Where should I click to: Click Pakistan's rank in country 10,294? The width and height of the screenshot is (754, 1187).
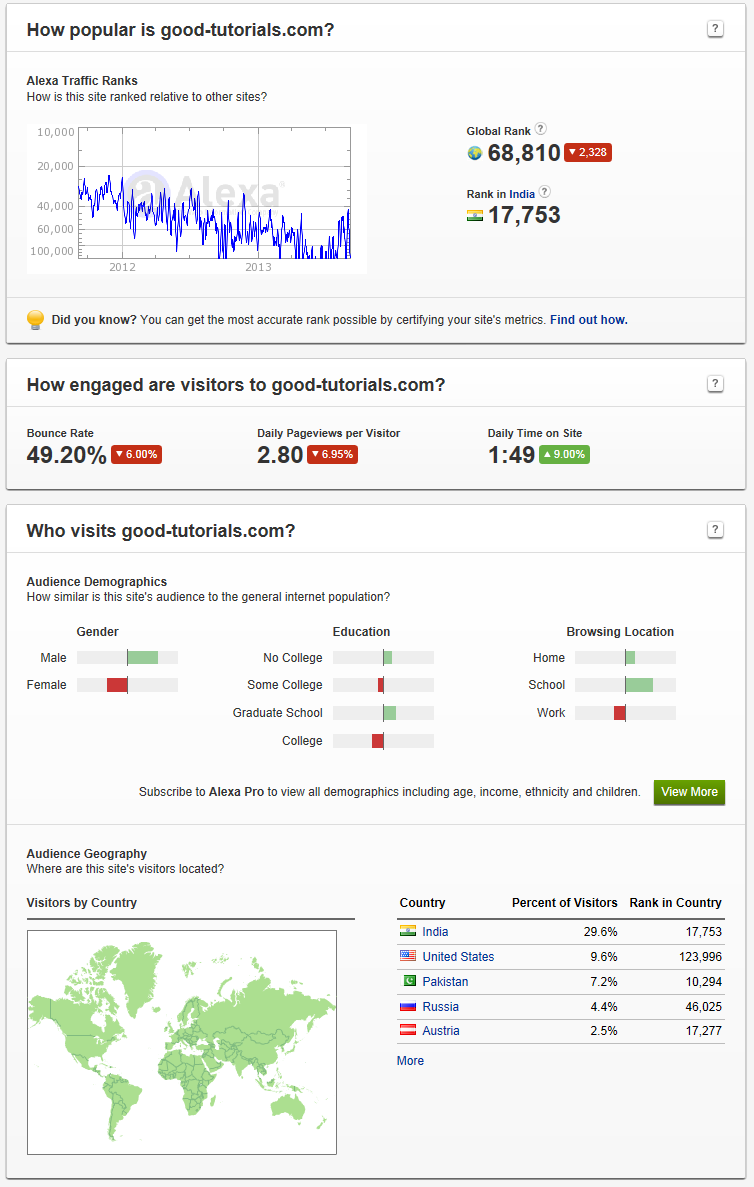(x=703, y=981)
